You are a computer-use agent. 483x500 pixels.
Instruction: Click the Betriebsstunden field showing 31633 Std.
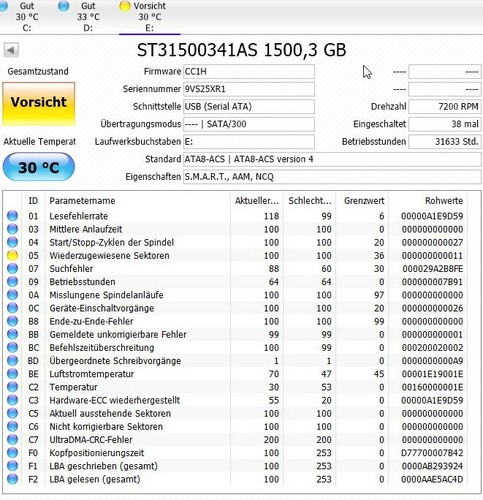click(445, 142)
